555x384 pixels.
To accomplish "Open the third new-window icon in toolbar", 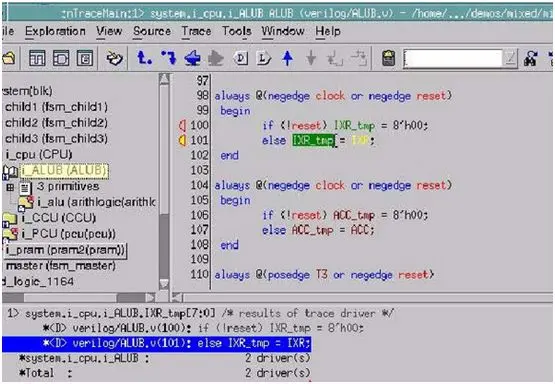I will click(85, 58).
